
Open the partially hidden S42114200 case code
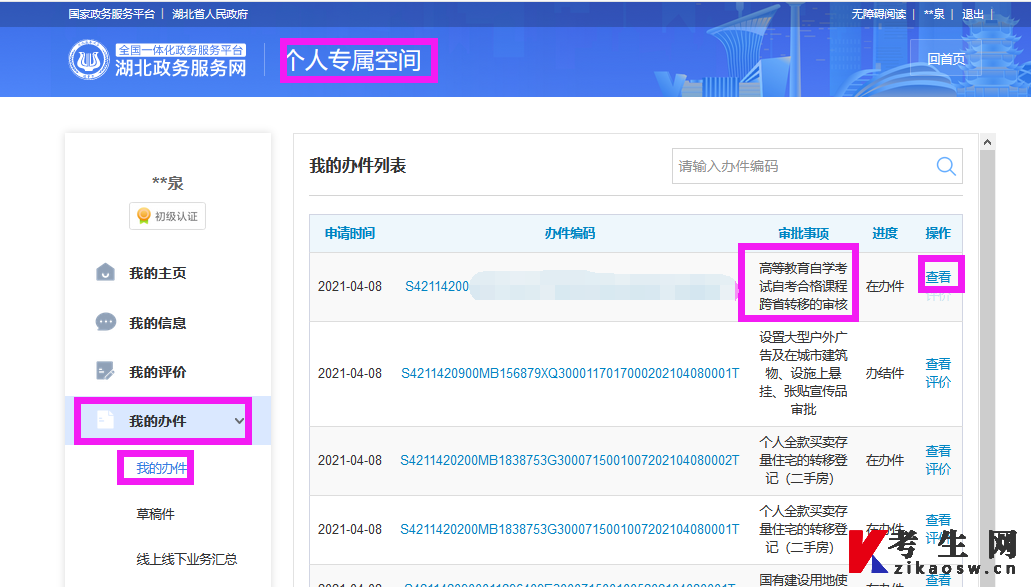(437, 286)
